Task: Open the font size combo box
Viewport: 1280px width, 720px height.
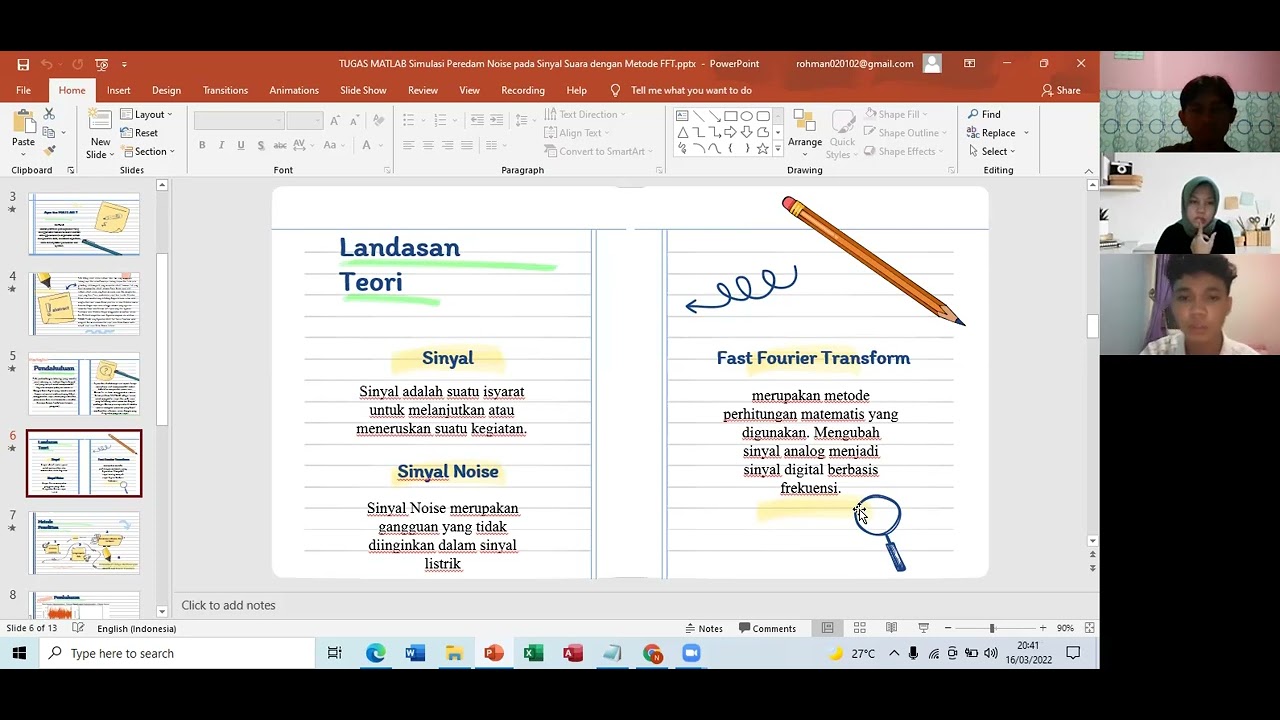Action: pos(303,120)
